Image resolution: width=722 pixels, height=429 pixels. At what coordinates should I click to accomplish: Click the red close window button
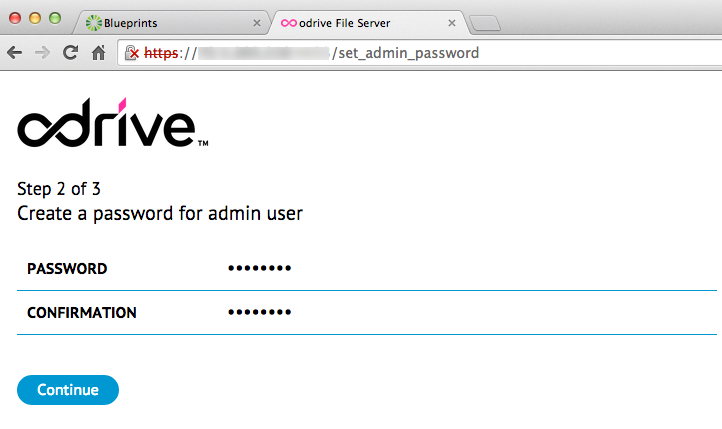point(15,18)
